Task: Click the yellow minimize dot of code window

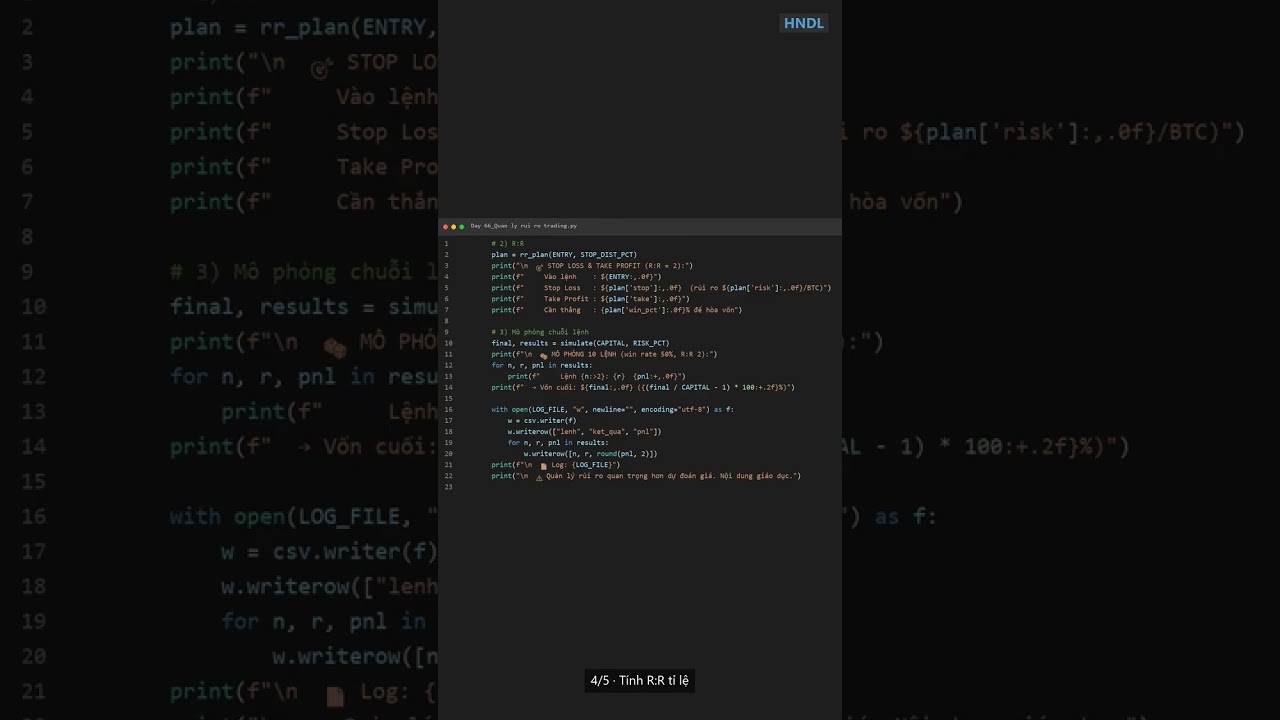Action: click(453, 227)
